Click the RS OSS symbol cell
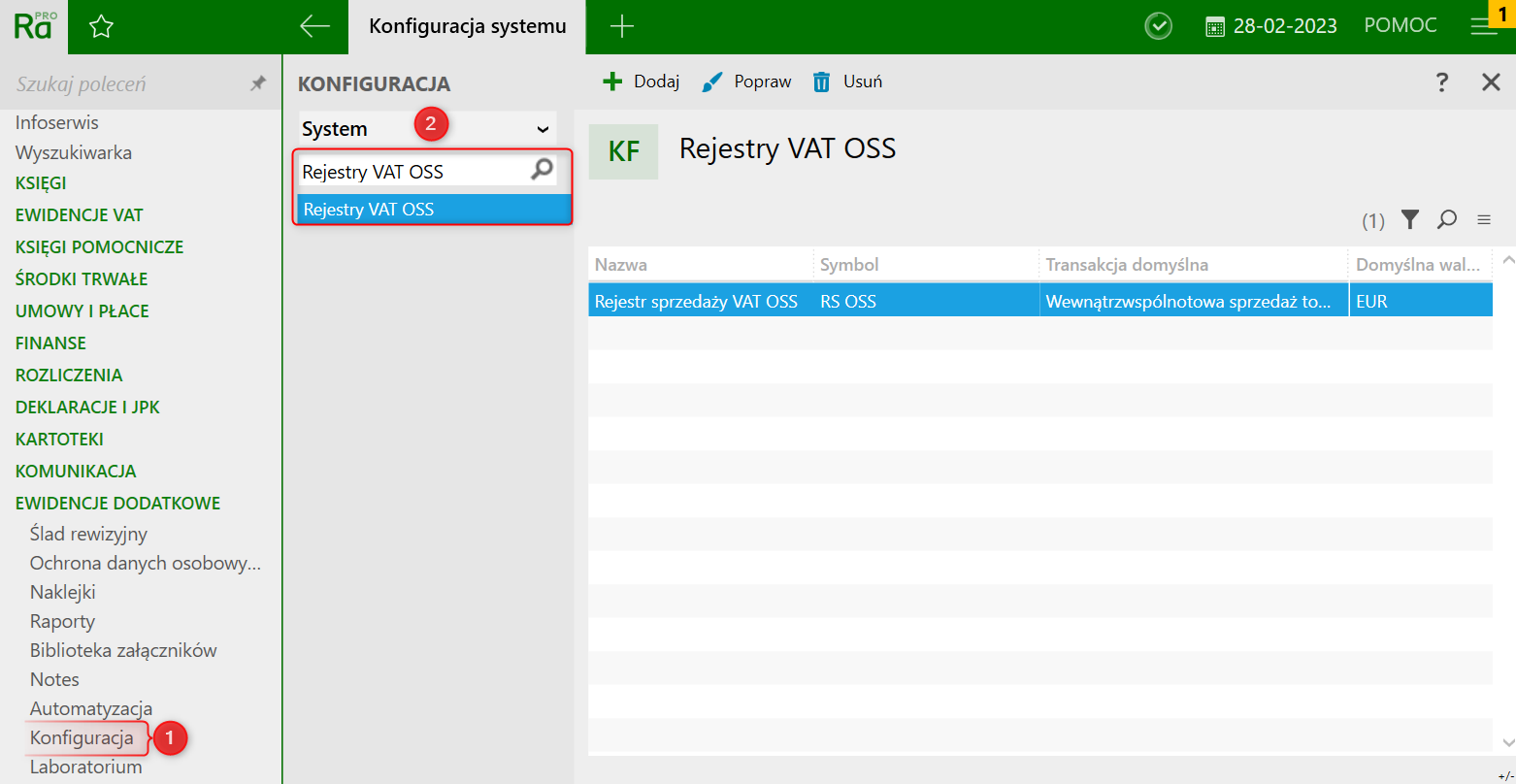Screen dimensions: 1516x784 pyautogui.click(x=926, y=301)
